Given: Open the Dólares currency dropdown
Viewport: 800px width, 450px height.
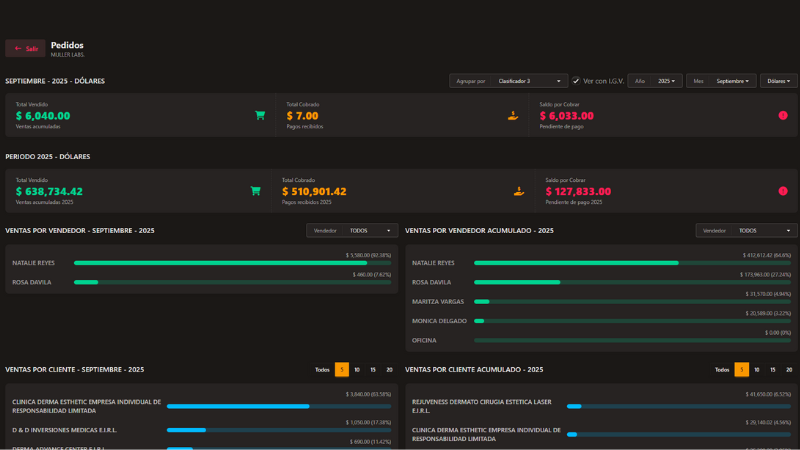Looking at the screenshot, I should [x=778, y=81].
